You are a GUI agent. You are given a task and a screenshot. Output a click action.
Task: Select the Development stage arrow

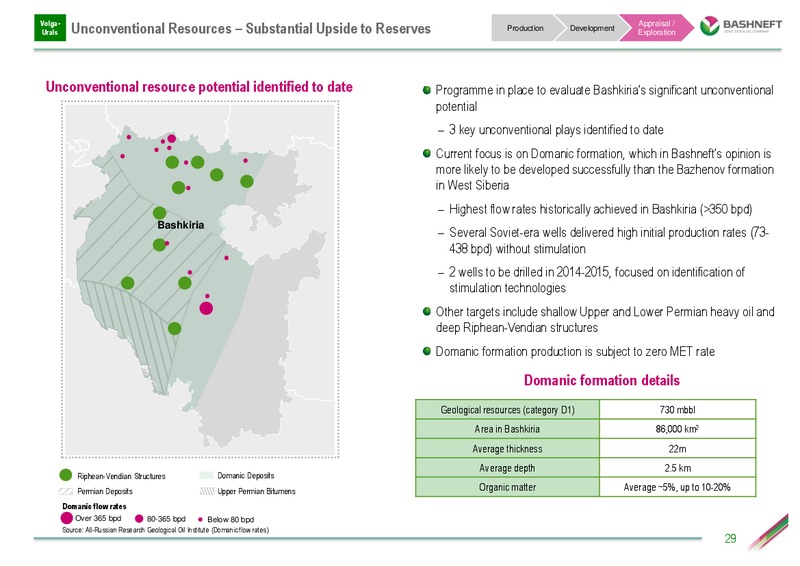click(x=592, y=28)
